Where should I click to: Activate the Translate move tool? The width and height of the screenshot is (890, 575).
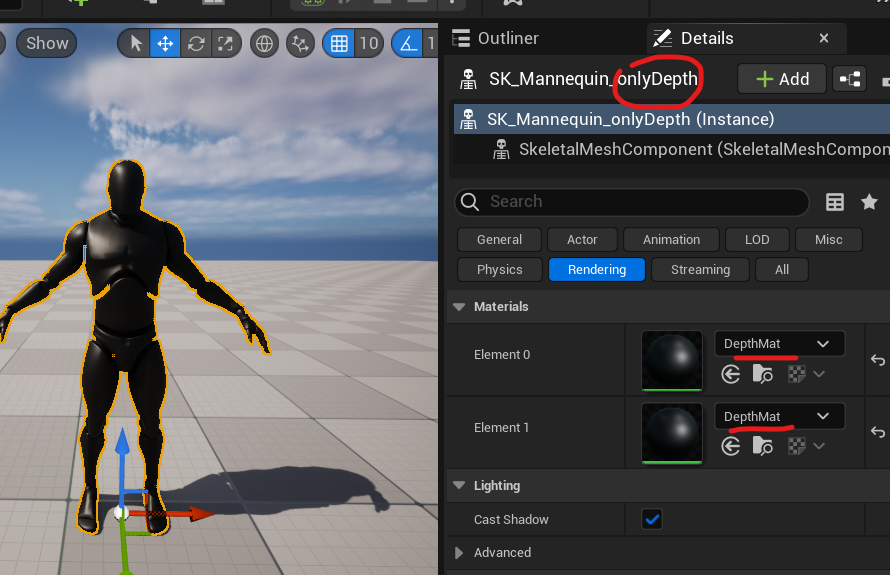point(165,43)
